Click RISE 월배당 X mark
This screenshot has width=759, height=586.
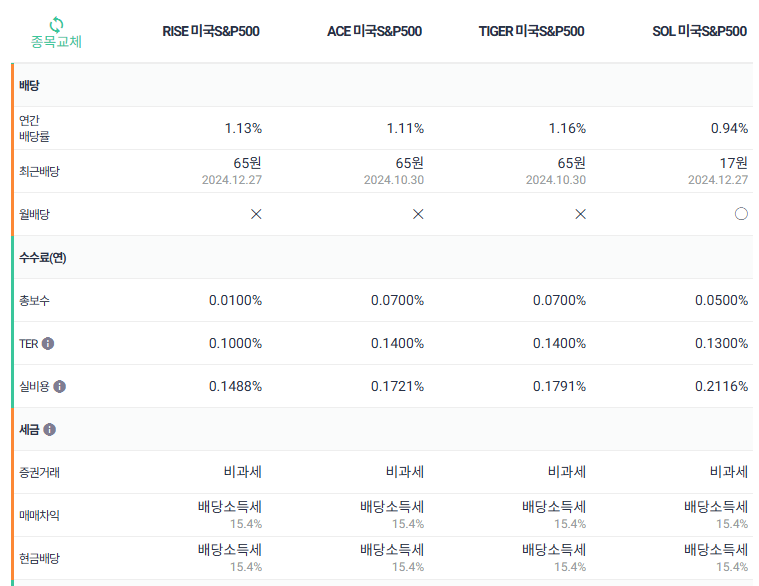click(x=256, y=214)
